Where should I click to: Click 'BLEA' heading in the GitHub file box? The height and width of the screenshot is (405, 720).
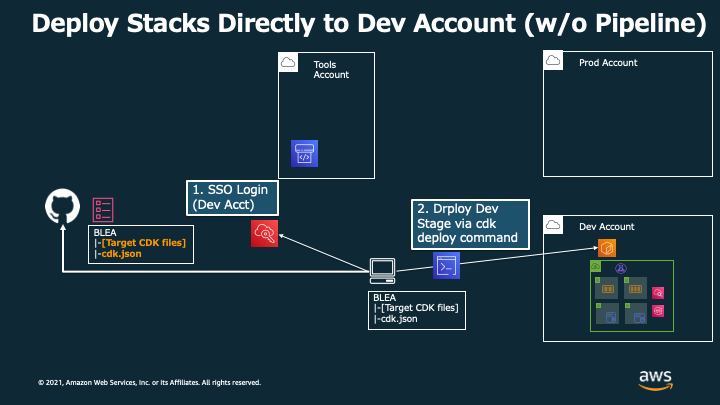click(x=105, y=232)
